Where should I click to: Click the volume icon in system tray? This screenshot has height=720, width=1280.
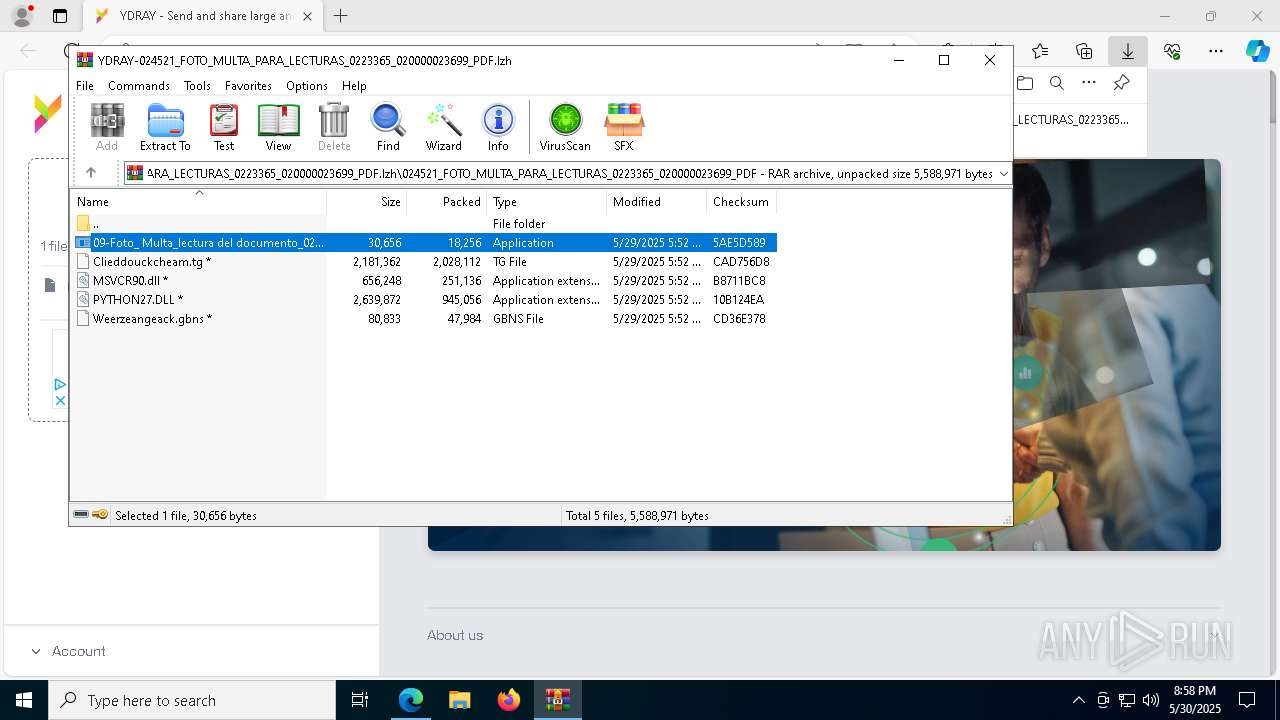pyautogui.click(x=1151, y=700)
